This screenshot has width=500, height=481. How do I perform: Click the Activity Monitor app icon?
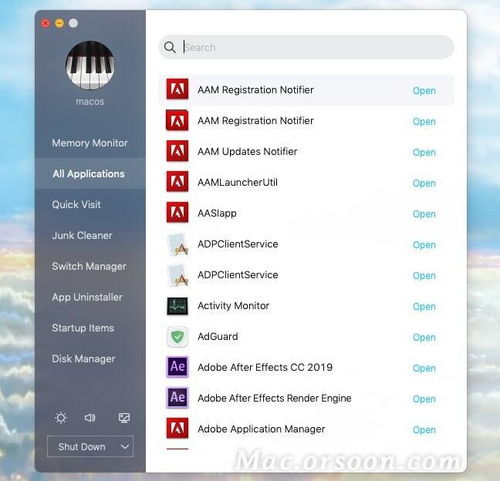pos(177,306)
